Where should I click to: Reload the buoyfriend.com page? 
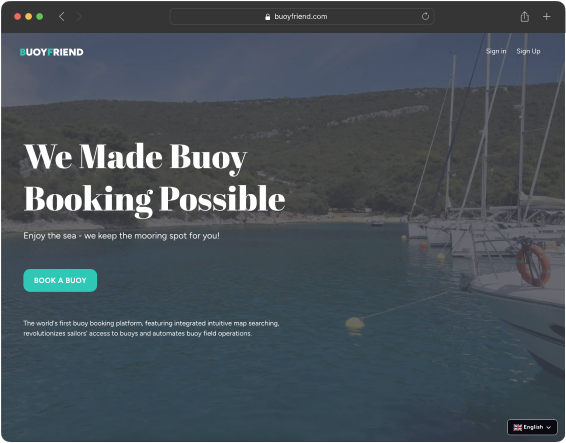425,16
